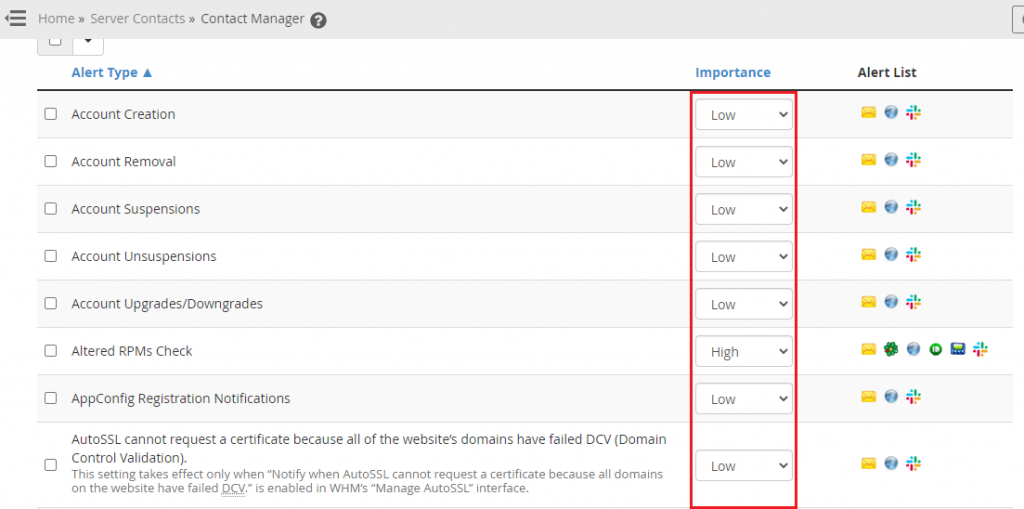This screenshot has width=1024, height=509.
Task: Expand the bulk selection caret dropdown
Action: click(x=88, y=42)
